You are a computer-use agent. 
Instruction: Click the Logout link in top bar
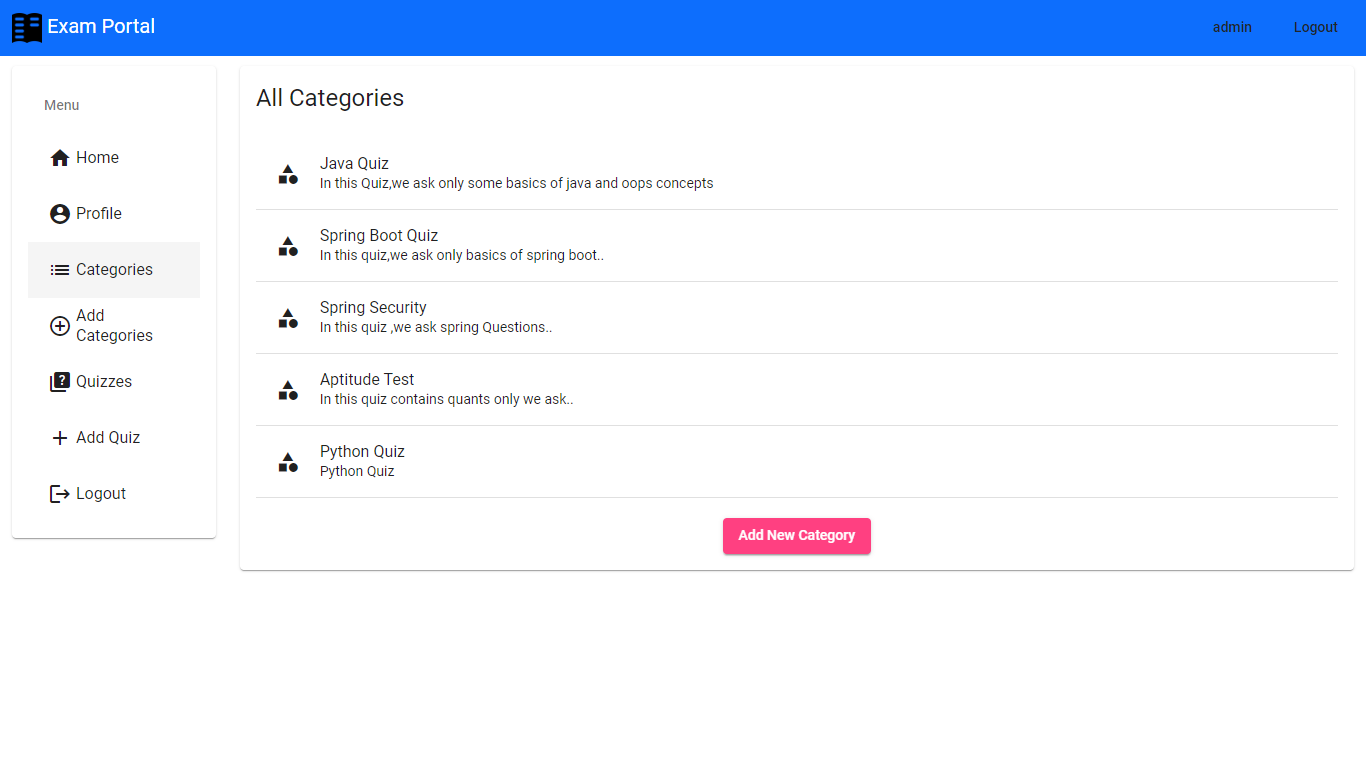pyautogui.click(x=1315, y=27)
